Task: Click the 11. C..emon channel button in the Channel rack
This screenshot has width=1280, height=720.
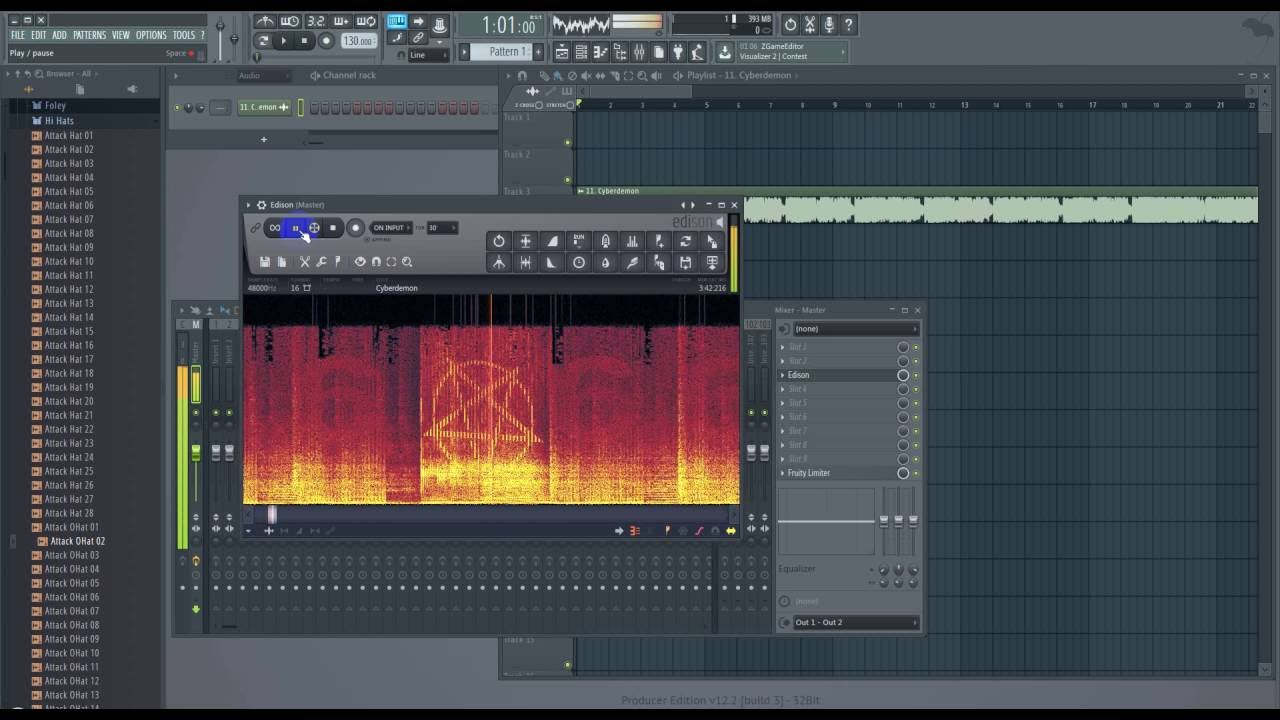Action: [x=264, y=107]
